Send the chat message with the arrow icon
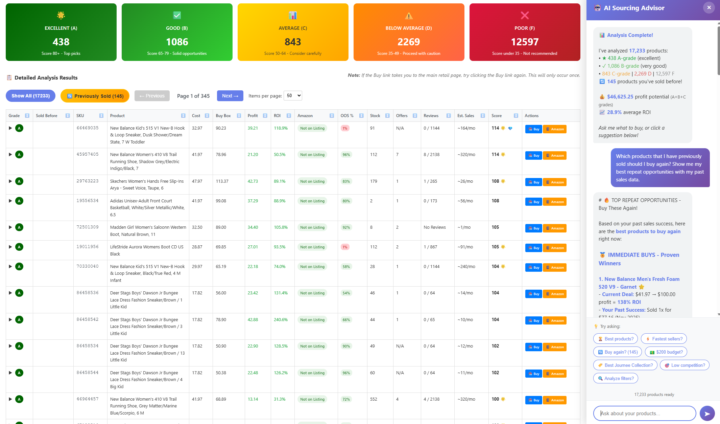 [707, 413]
